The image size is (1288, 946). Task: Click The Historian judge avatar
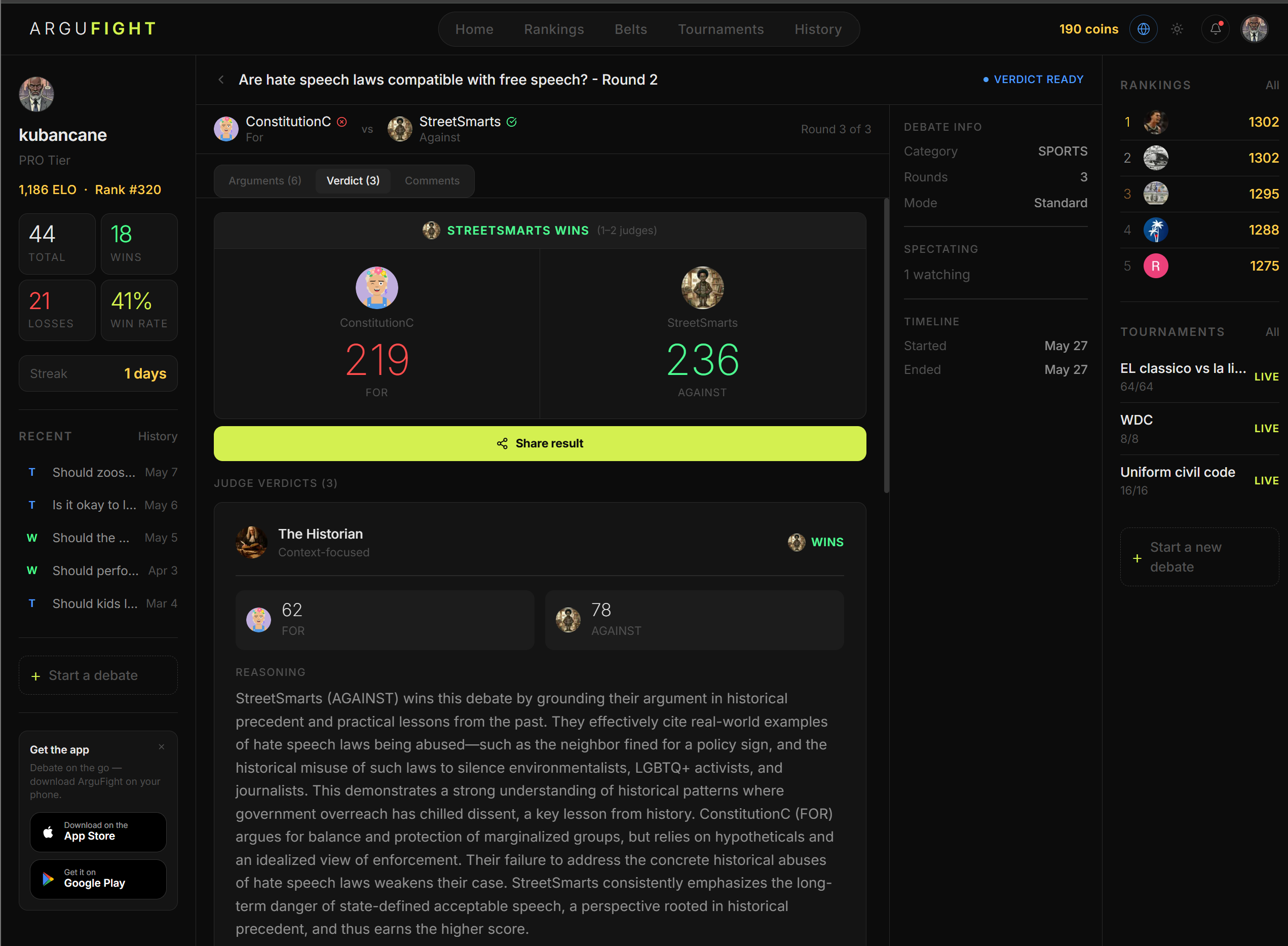click(251, 542)
